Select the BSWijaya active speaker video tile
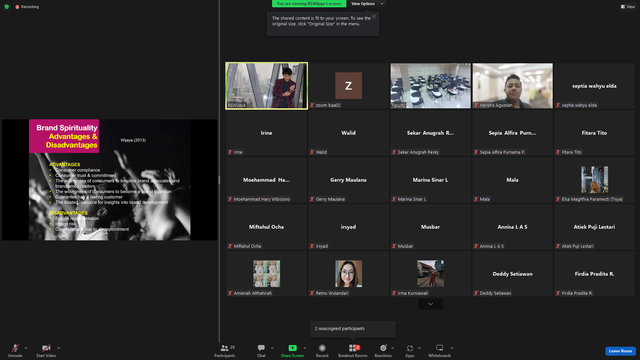 [267, 86]
